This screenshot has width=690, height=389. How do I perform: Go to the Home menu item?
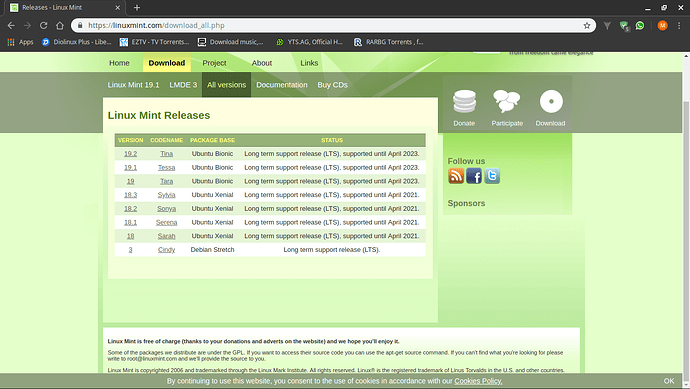coord(119,63)
